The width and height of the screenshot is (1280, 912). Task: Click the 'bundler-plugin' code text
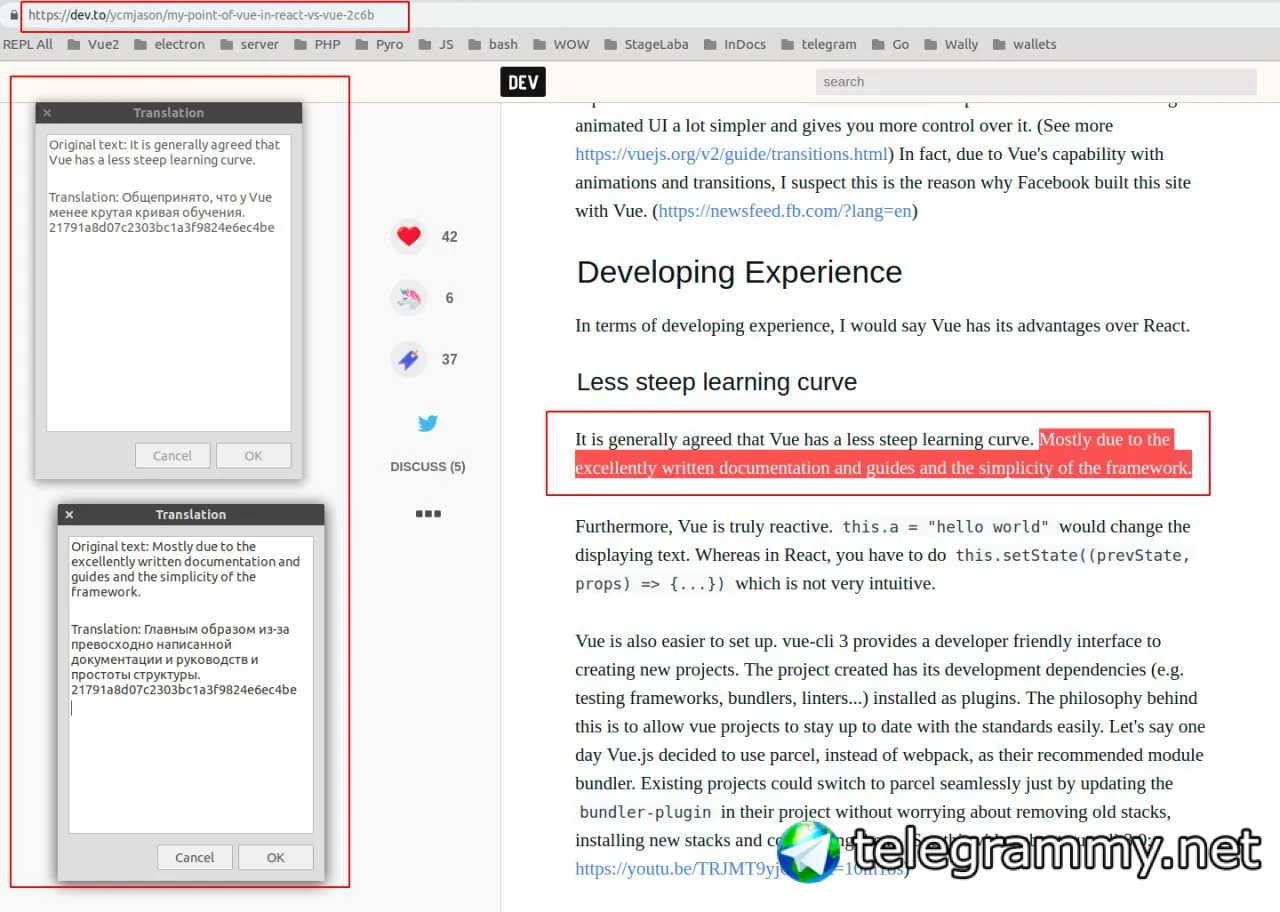(646, 812)
